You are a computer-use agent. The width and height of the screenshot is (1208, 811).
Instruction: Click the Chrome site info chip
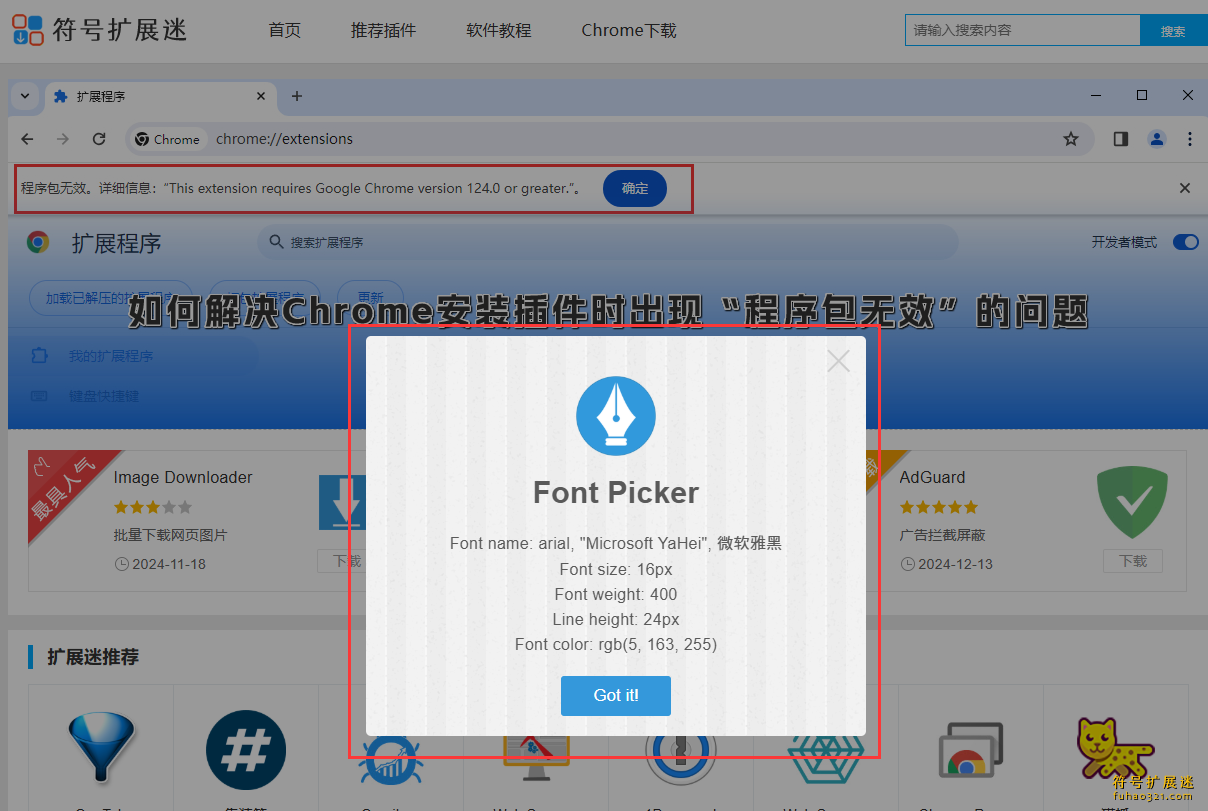click(168, 139)
